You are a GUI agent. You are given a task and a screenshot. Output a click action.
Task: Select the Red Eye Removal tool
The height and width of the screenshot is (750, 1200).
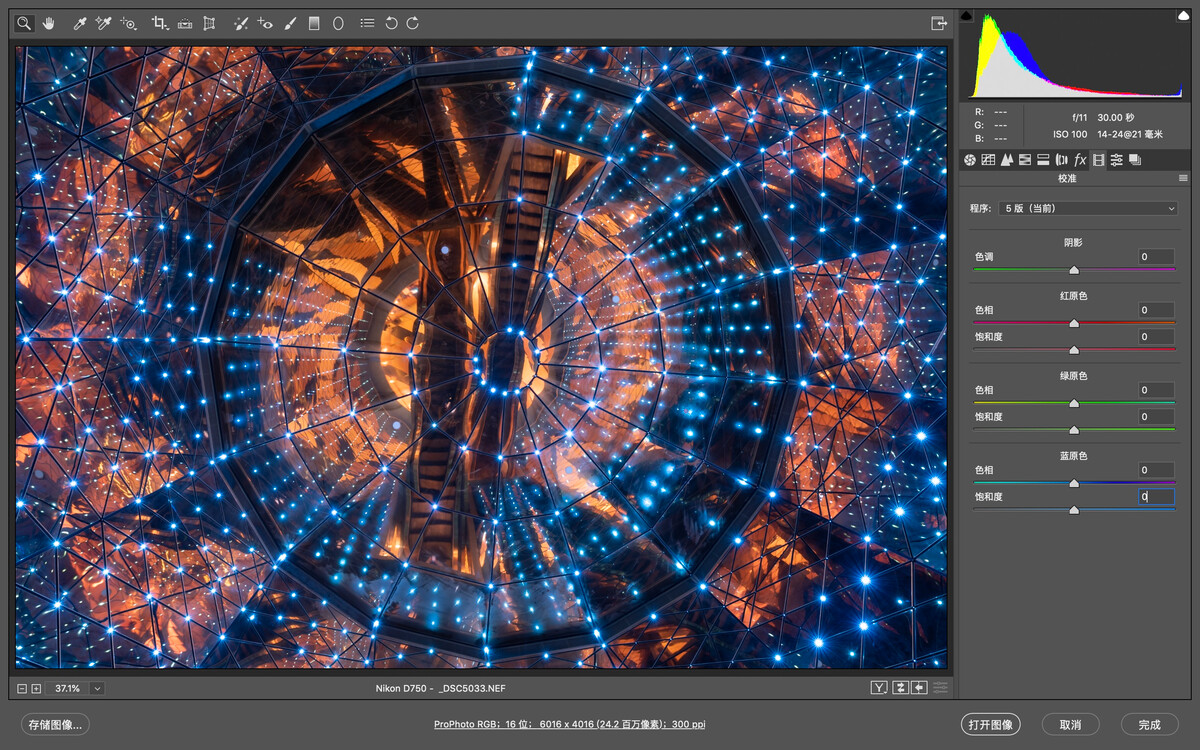click(265, 22)
